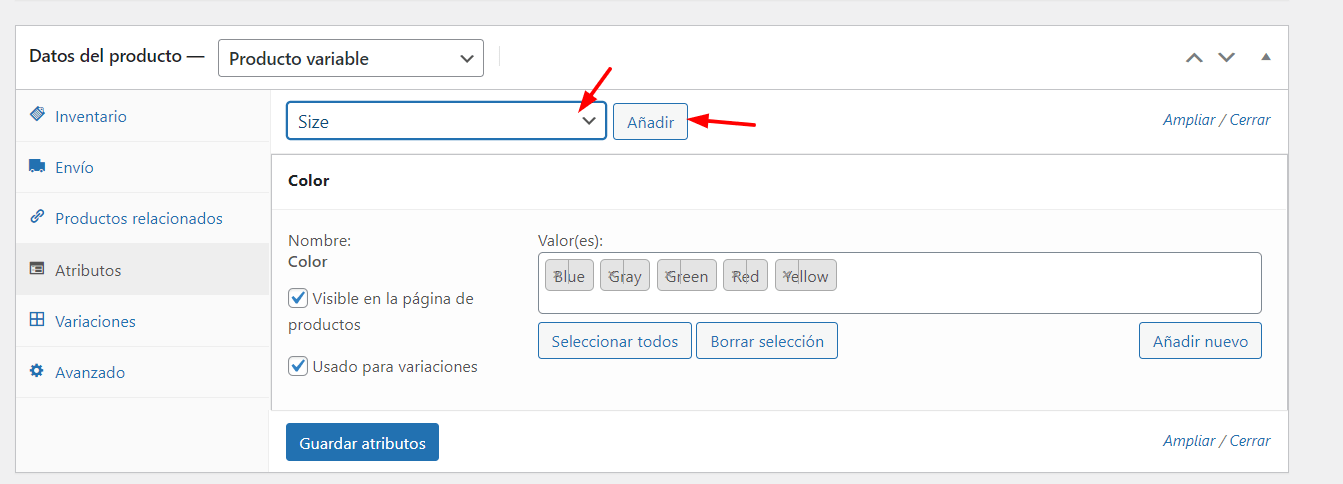Click the Inventario tag icon
Image resolution: width=1343 pixels, height=484 pixels.
[x=37, y=114]
